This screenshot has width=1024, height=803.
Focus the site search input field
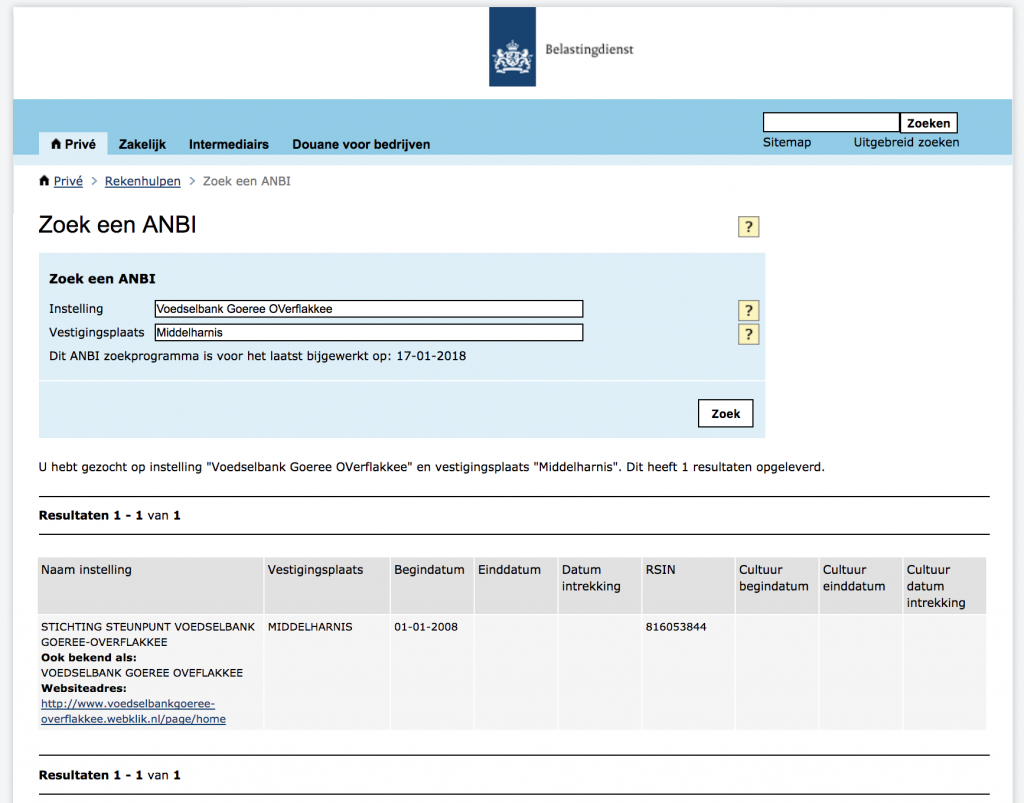[x=831, y=122]
